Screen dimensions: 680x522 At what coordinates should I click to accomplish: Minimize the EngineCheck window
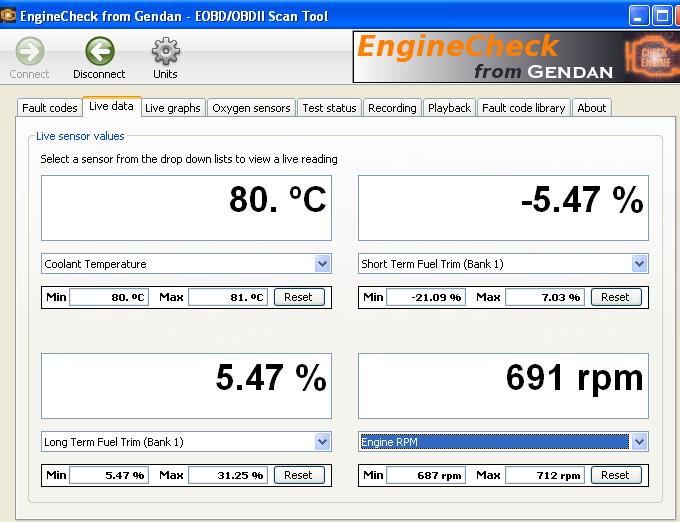point(639,16)
